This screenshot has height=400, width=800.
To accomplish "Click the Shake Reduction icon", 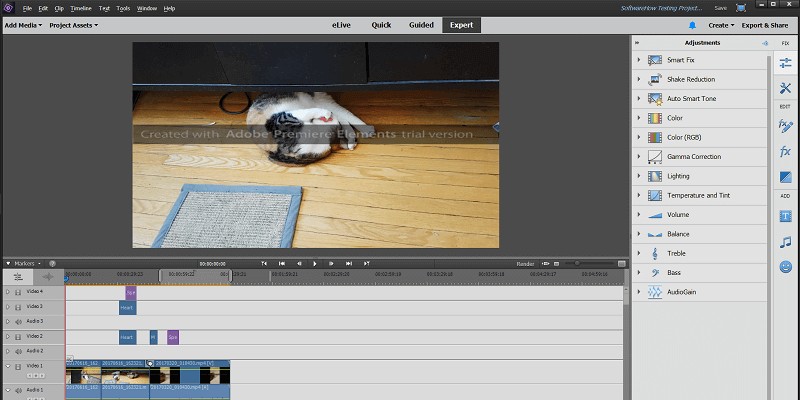I will click(x=655, y=80).
